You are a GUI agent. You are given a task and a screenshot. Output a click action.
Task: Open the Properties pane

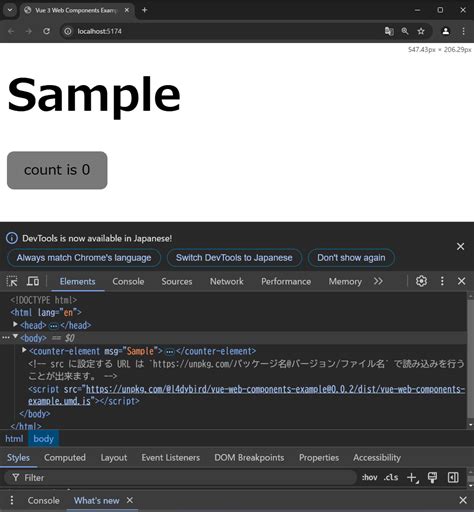319,458
